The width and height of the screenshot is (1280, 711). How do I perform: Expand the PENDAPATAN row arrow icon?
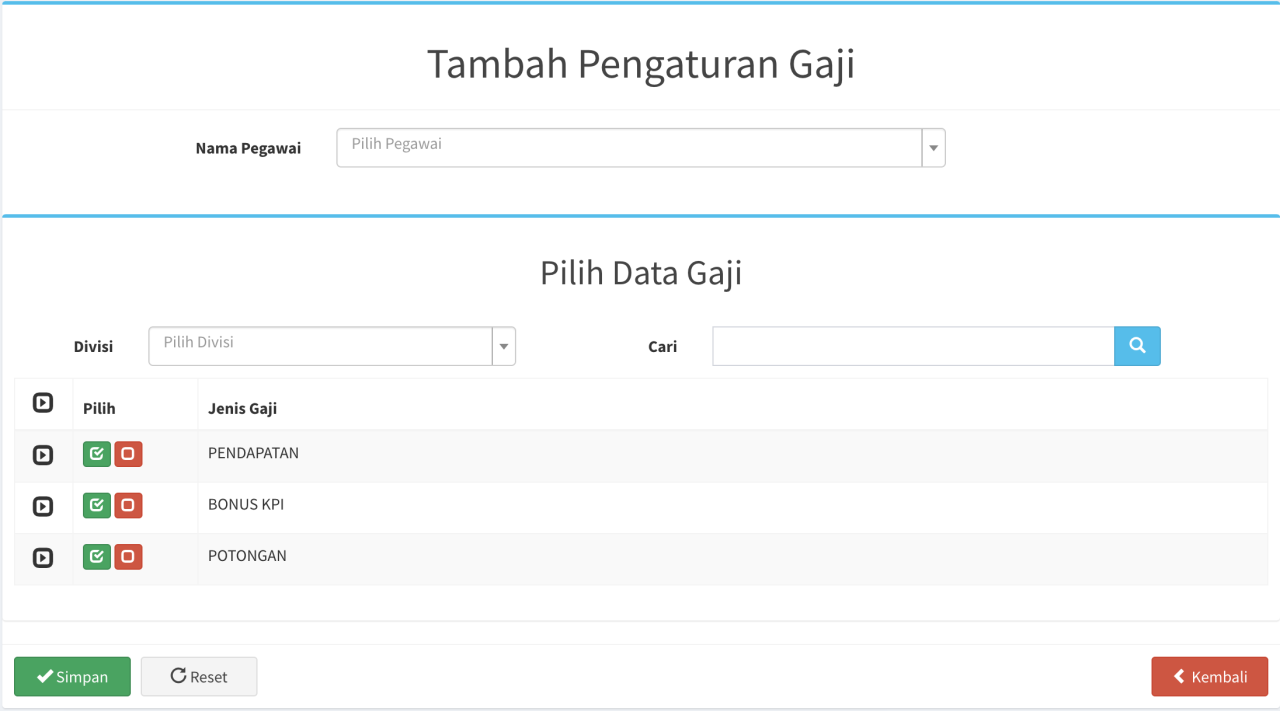(43, 455)
